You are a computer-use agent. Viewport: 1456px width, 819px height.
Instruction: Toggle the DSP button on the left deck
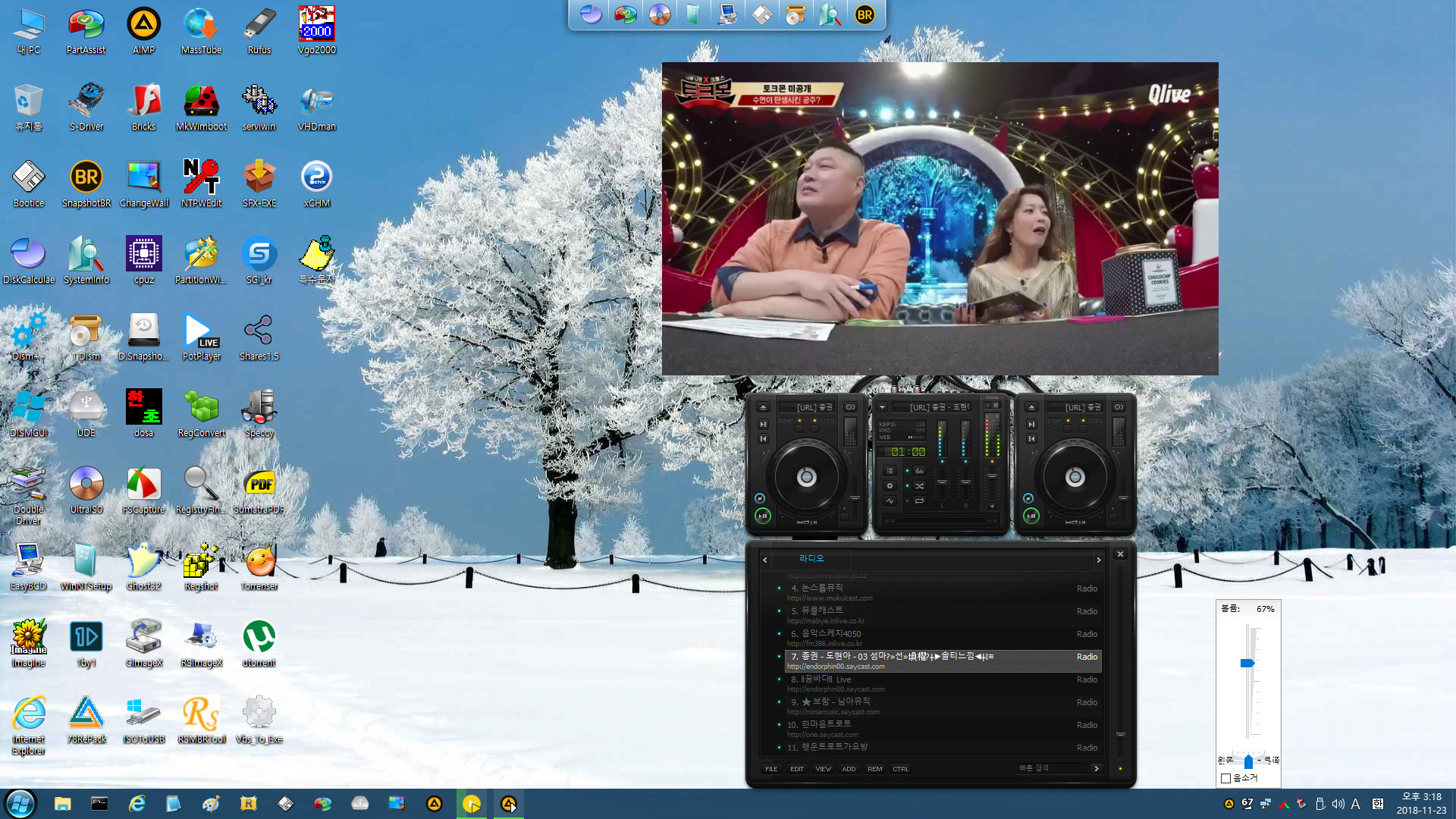pyautogui.click(x=799, y=428)
